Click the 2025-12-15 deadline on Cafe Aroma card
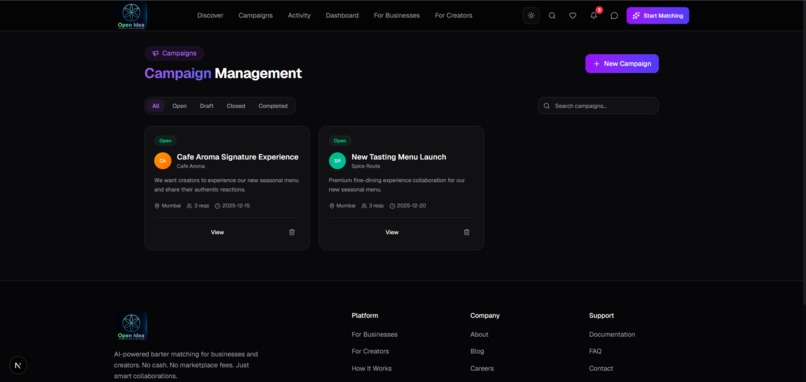The image size is (806, 382). [232, 206]
